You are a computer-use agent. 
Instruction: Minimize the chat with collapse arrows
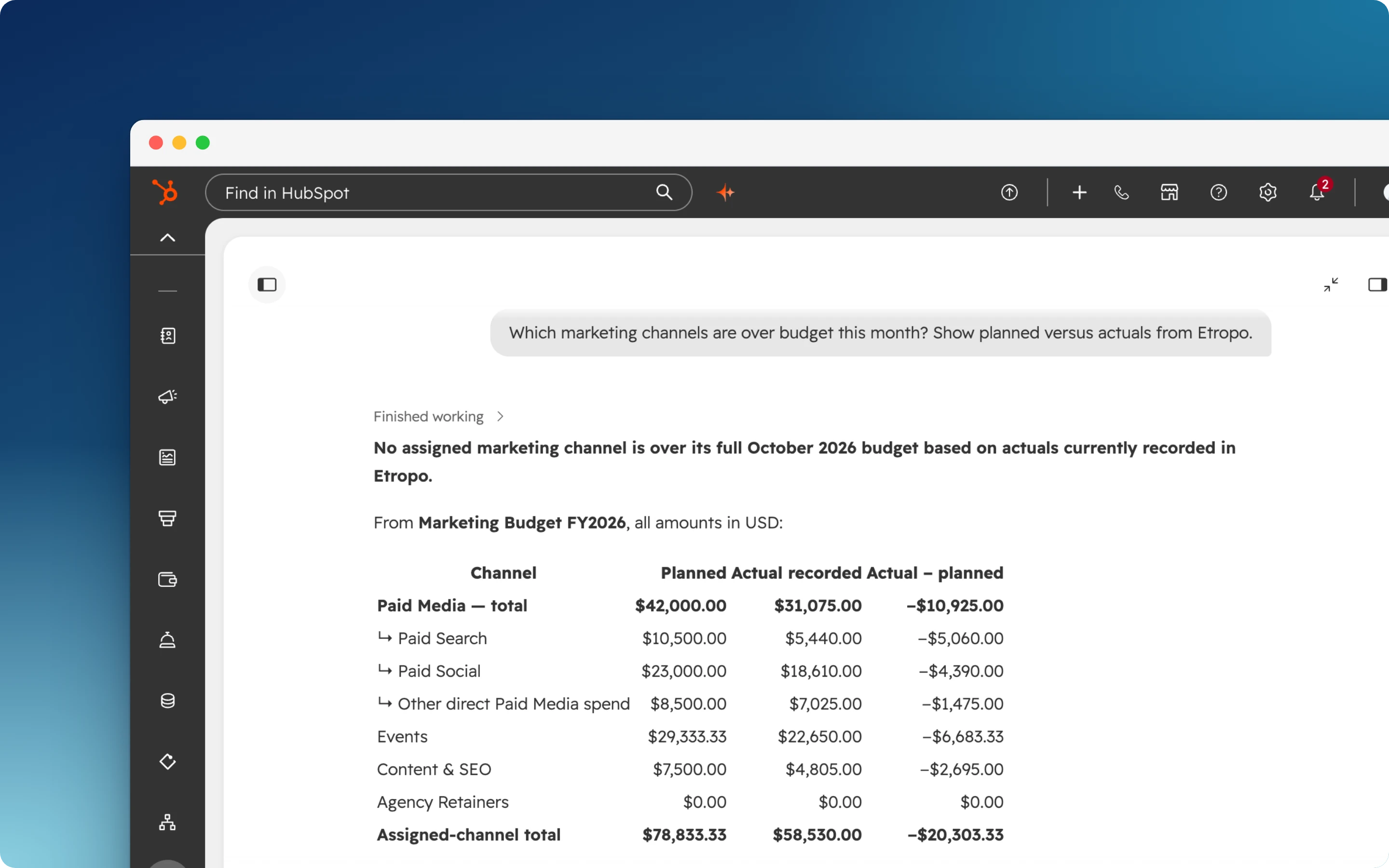pos(1331,285)
